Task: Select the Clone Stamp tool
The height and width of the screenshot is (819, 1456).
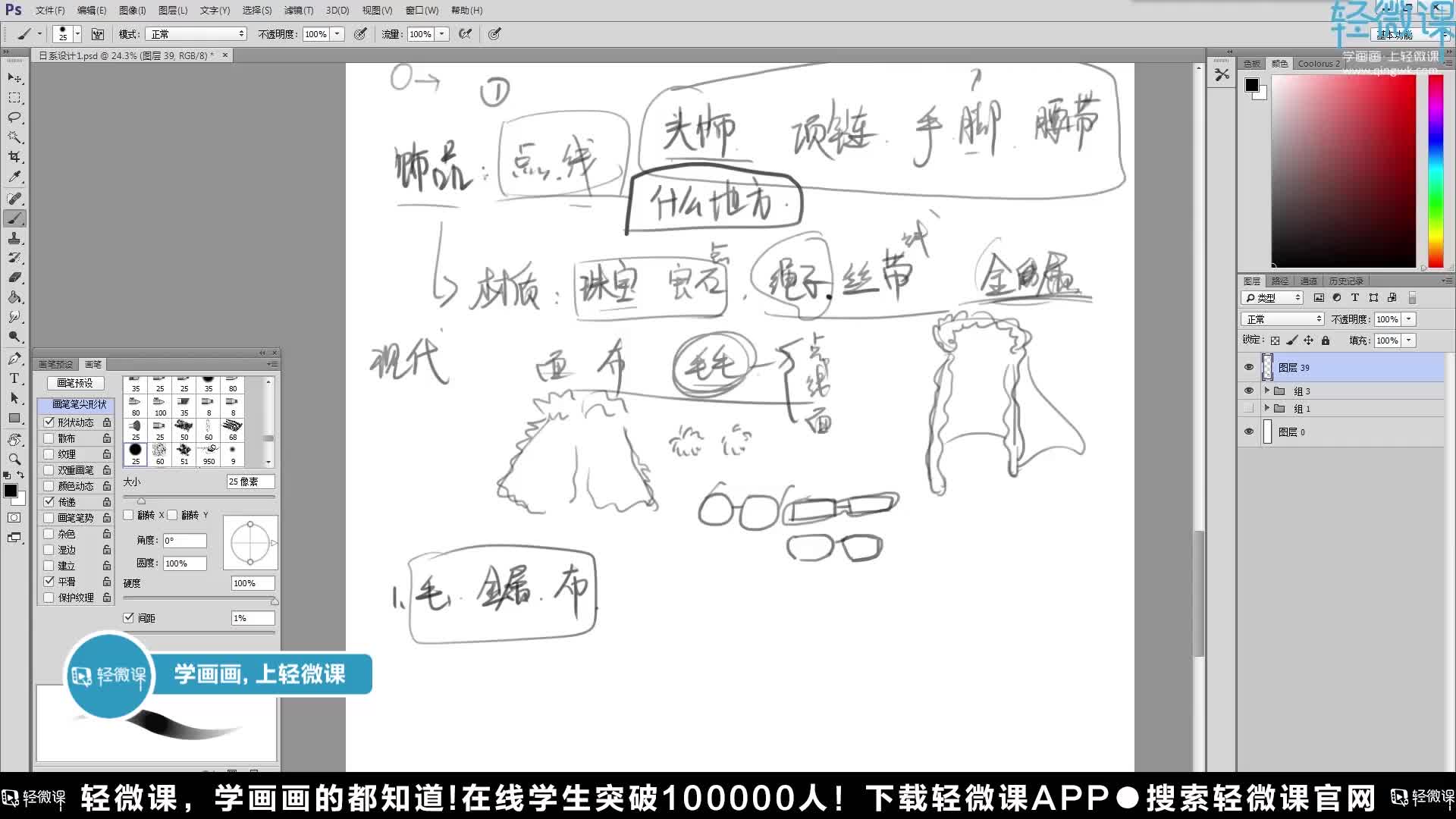Action: click(x=14, y=238)
